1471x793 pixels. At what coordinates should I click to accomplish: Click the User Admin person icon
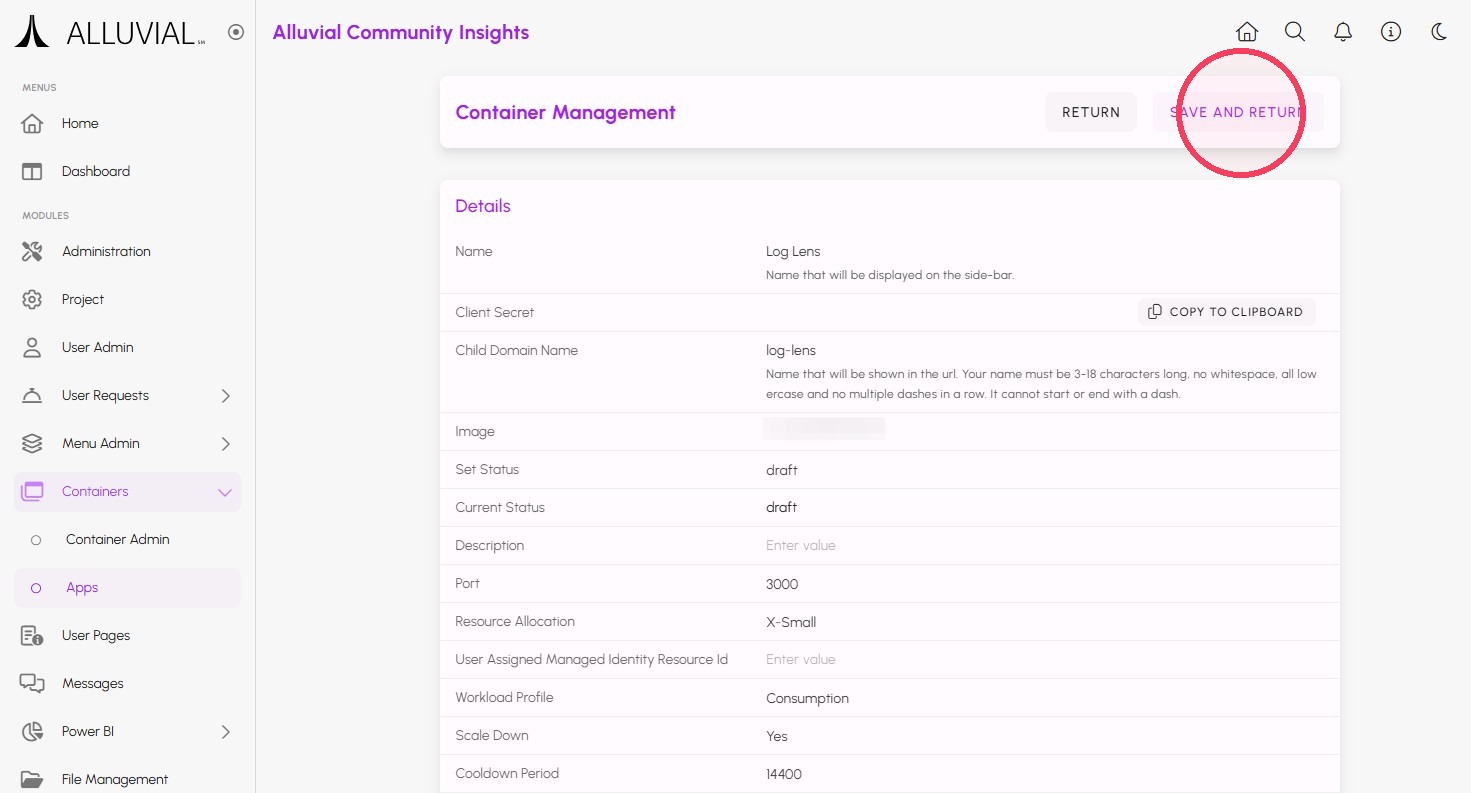coord(32,348)
